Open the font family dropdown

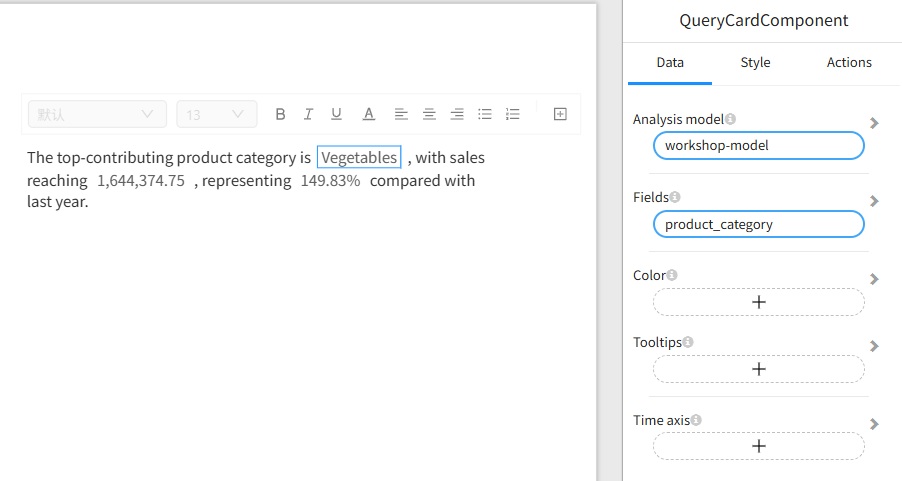click(97, 114)
